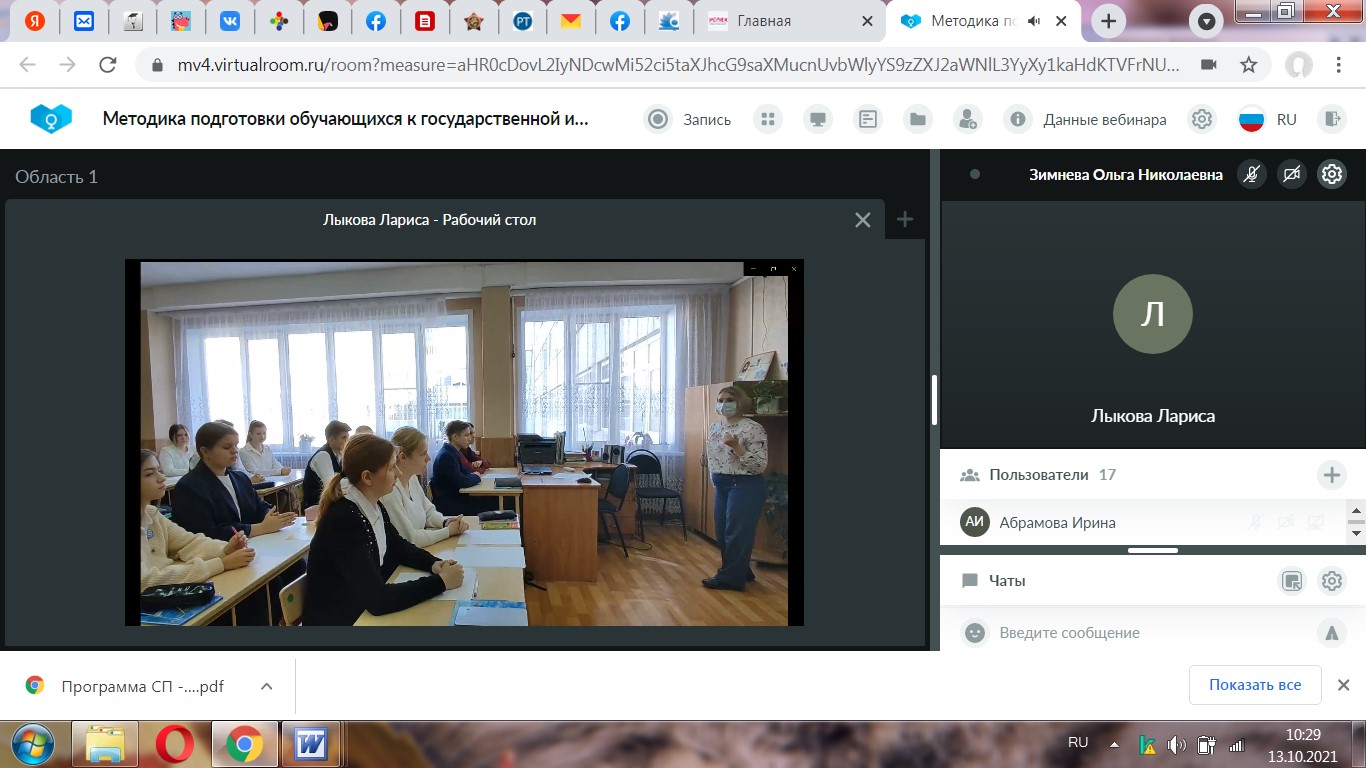
Task: Reload the page
Action: (x=108, y=65)
